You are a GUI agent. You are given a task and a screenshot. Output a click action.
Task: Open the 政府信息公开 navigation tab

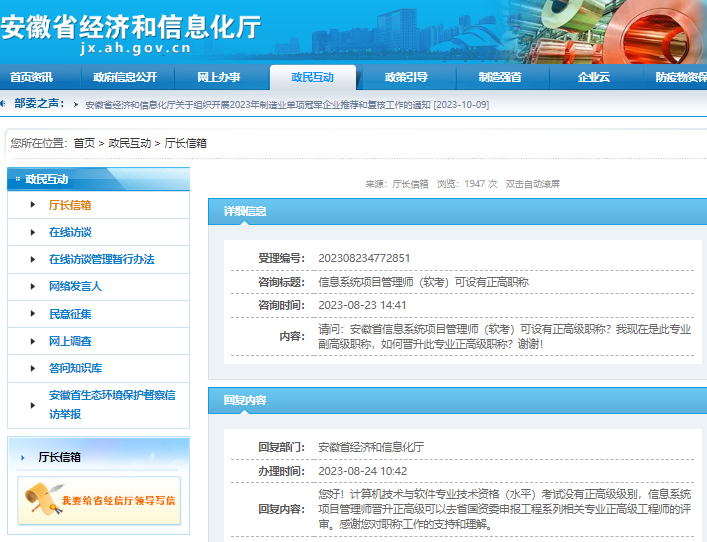point(125,77)
